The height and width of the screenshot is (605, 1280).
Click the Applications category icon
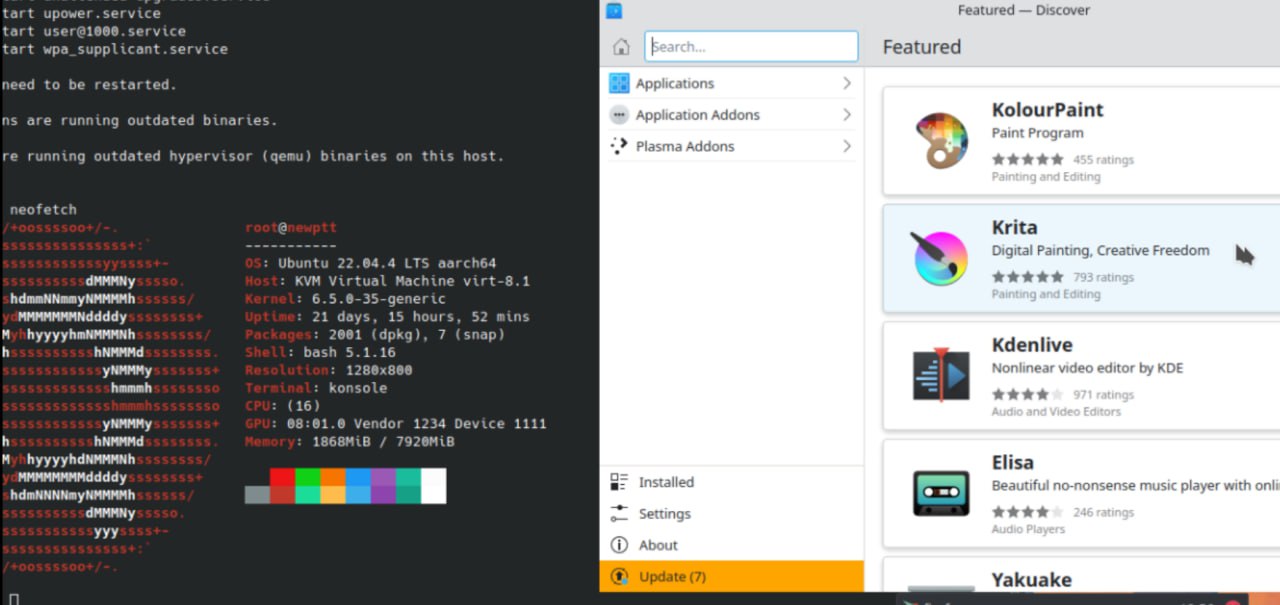(x=619, y=84)
